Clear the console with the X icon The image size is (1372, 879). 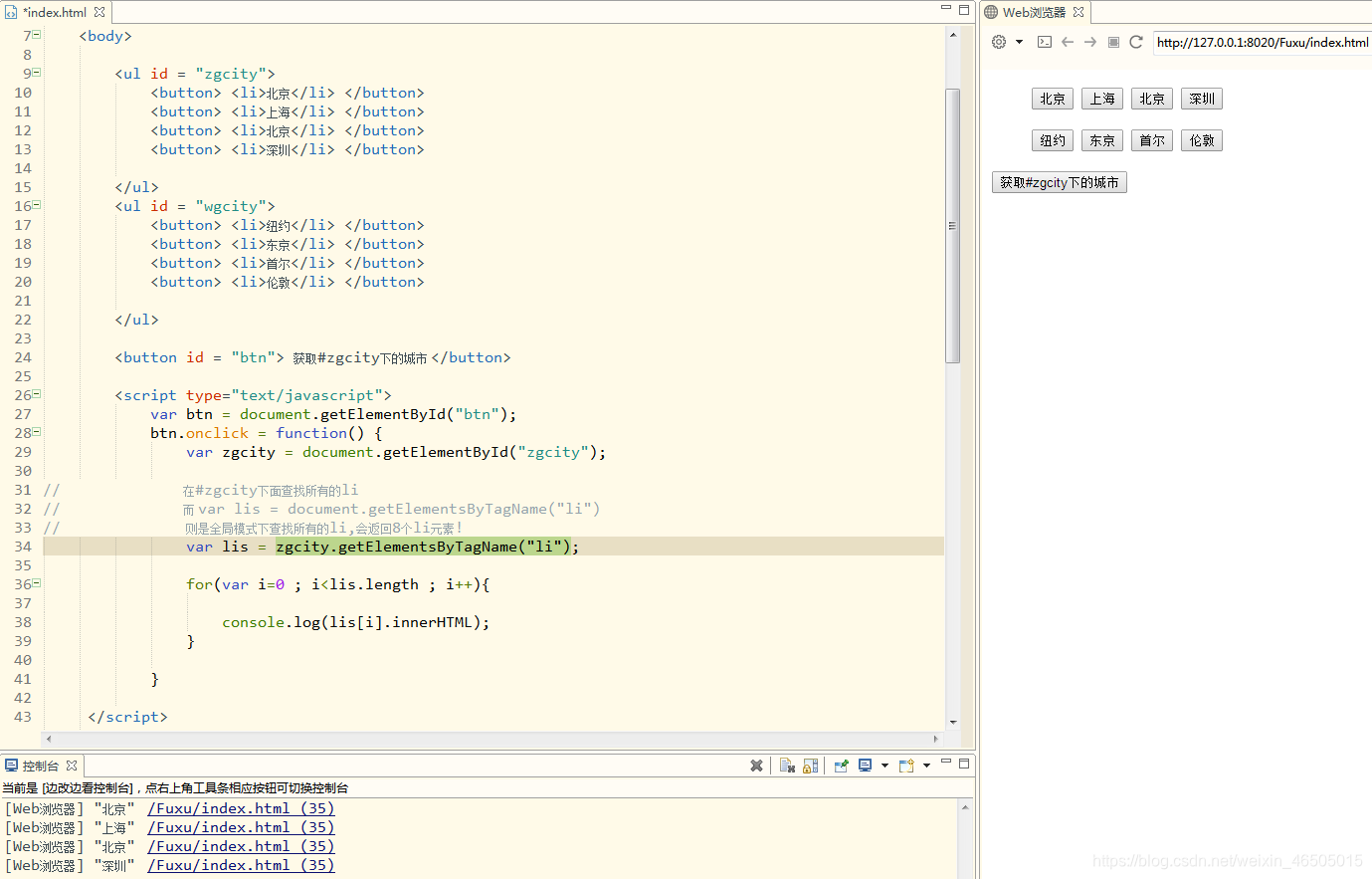point(756,766)
